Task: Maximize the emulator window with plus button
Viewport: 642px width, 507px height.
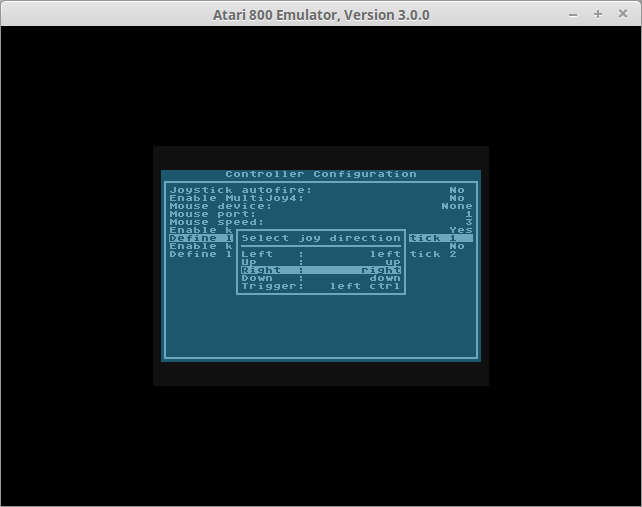Action: pyautogui.click(x=598, y=14)
